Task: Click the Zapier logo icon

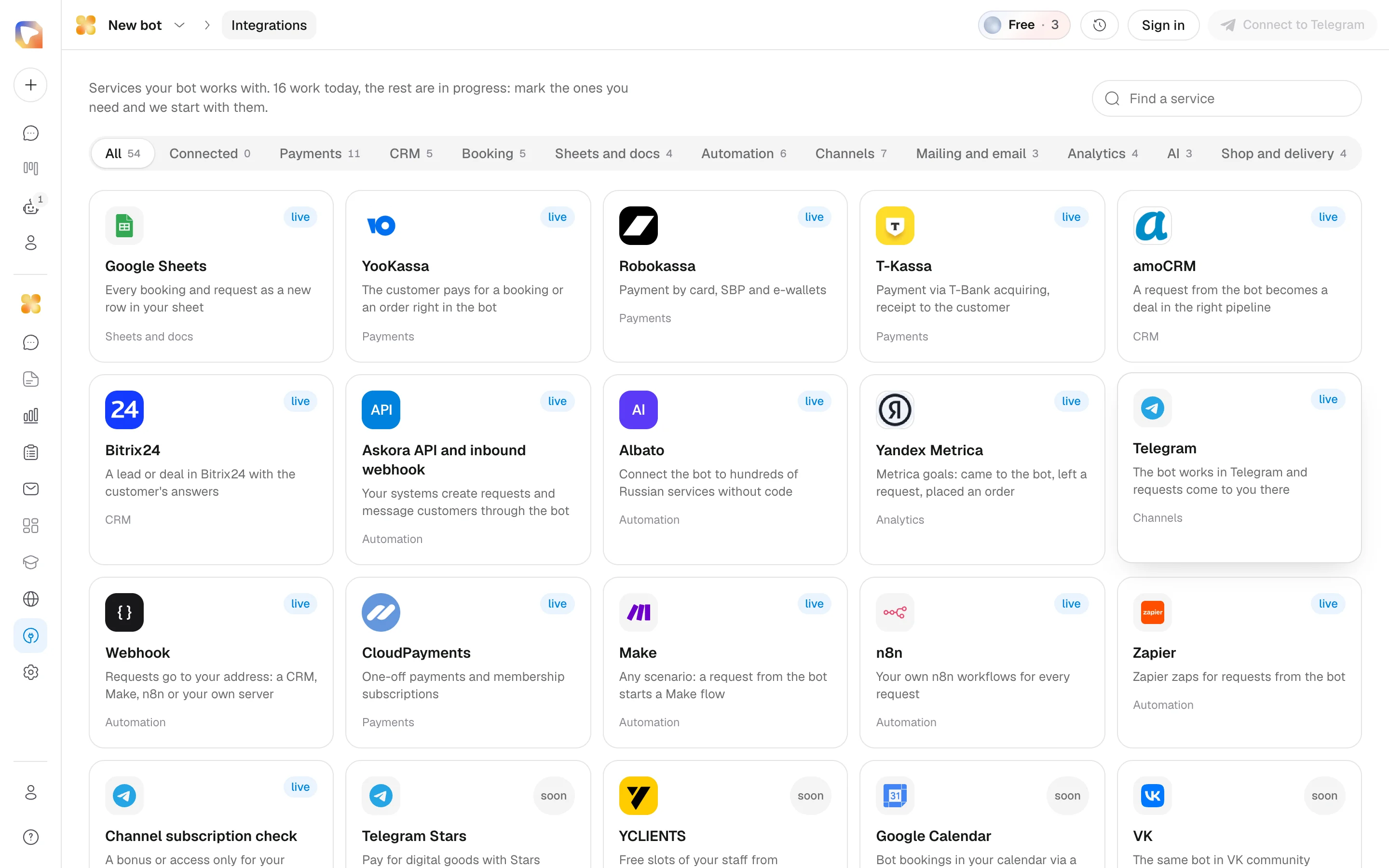Action: [x=1152, y=612]
